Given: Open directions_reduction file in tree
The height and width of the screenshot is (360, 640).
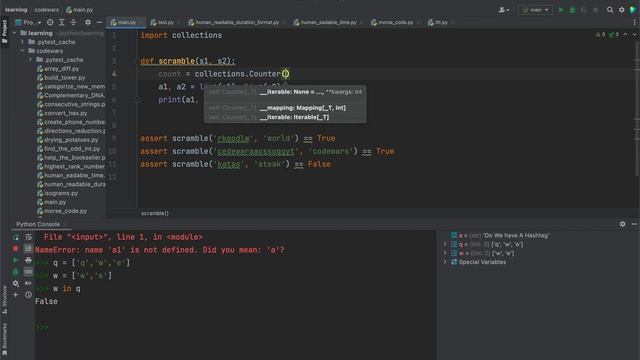Looking at the screenshot, I should 71,131.
